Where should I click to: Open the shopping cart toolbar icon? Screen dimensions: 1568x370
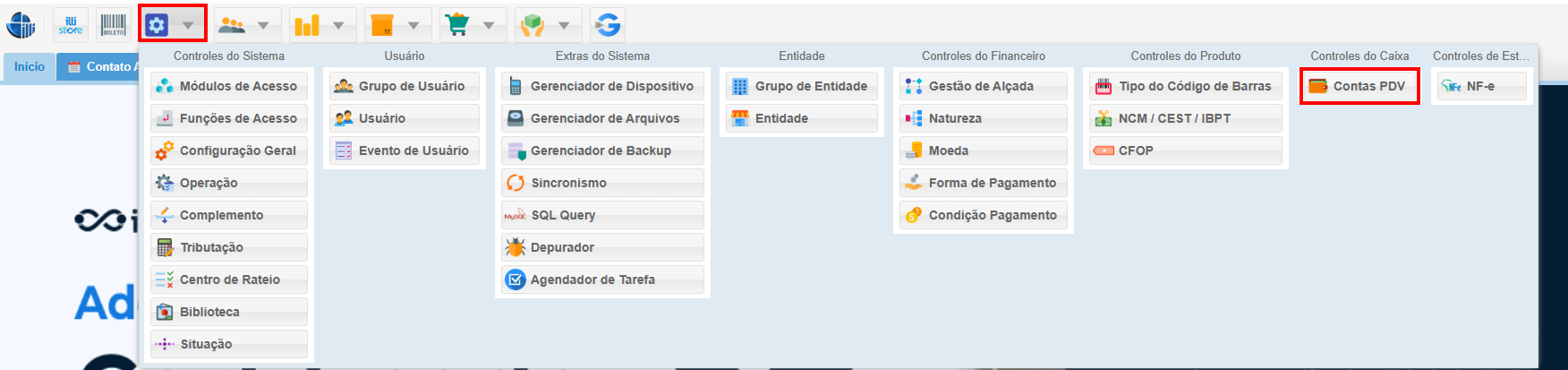458,25
